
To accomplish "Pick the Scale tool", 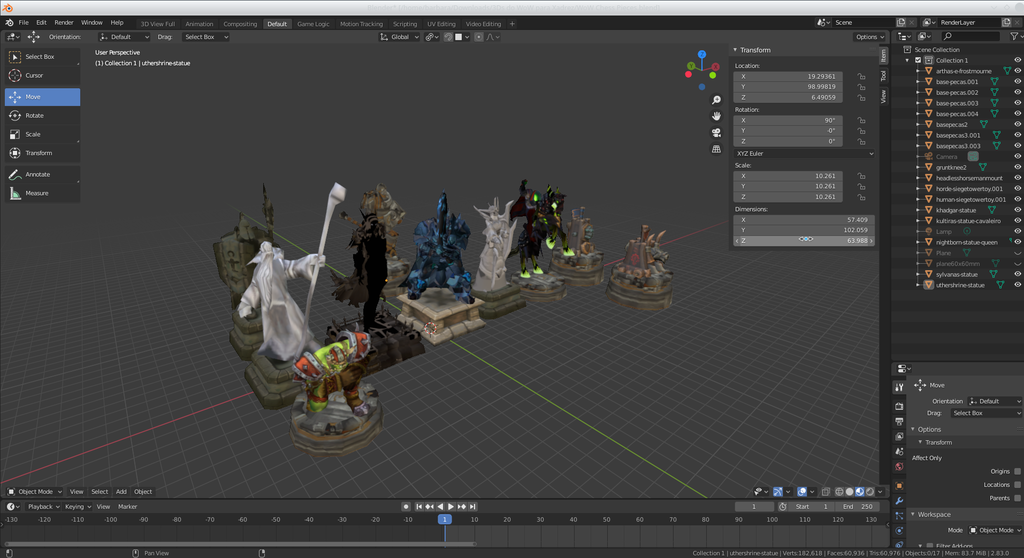I will [x=42, y=135].
